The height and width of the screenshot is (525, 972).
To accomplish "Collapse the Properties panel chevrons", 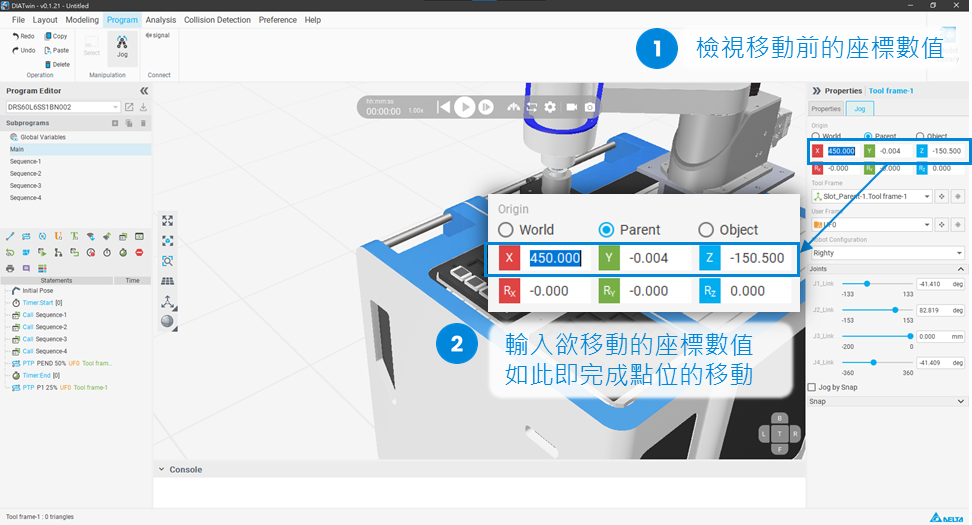I will (x=816, y=90).
